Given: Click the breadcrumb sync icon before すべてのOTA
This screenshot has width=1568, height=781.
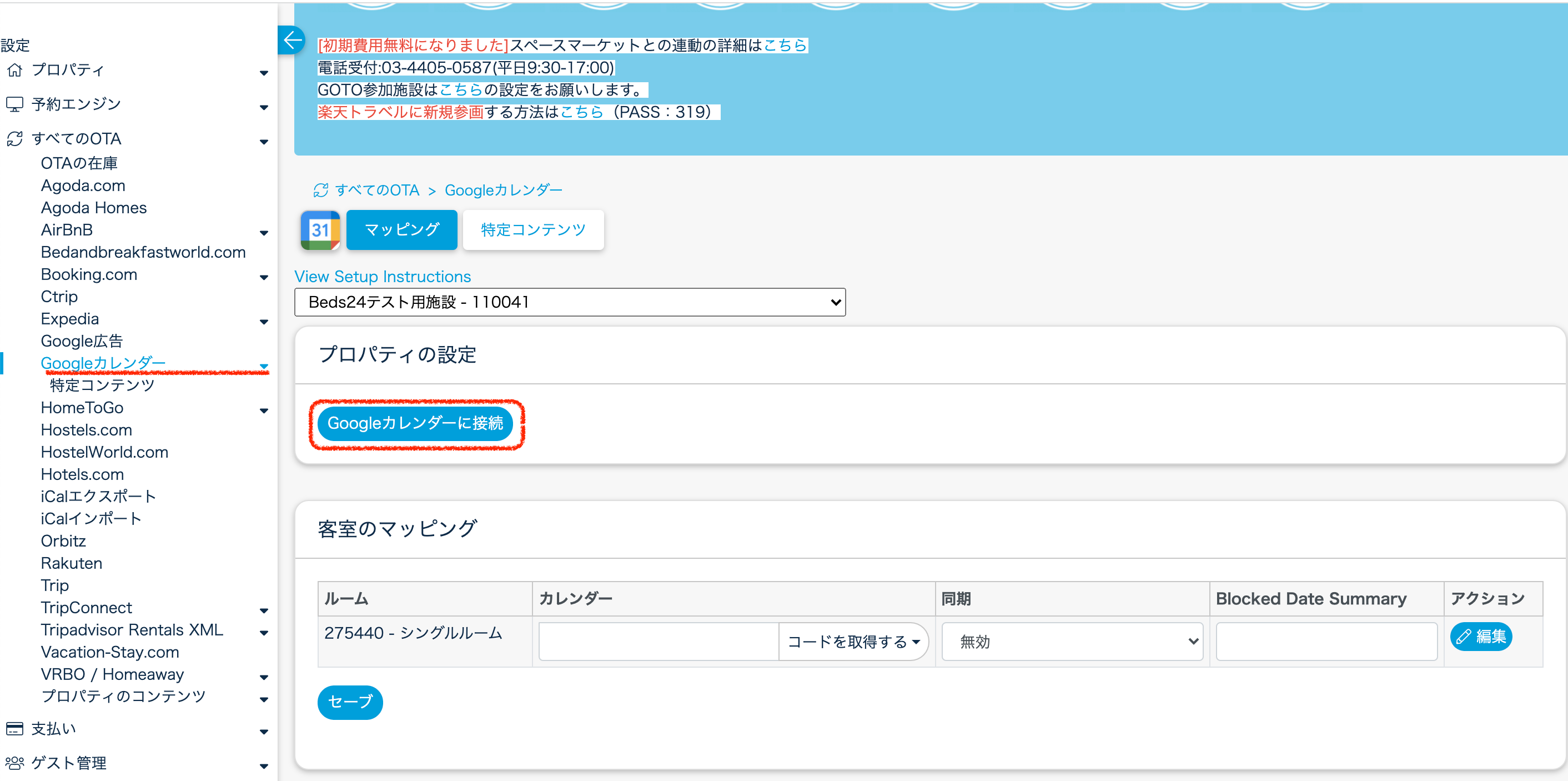Looking at the screenshot, I should [321, 191].
